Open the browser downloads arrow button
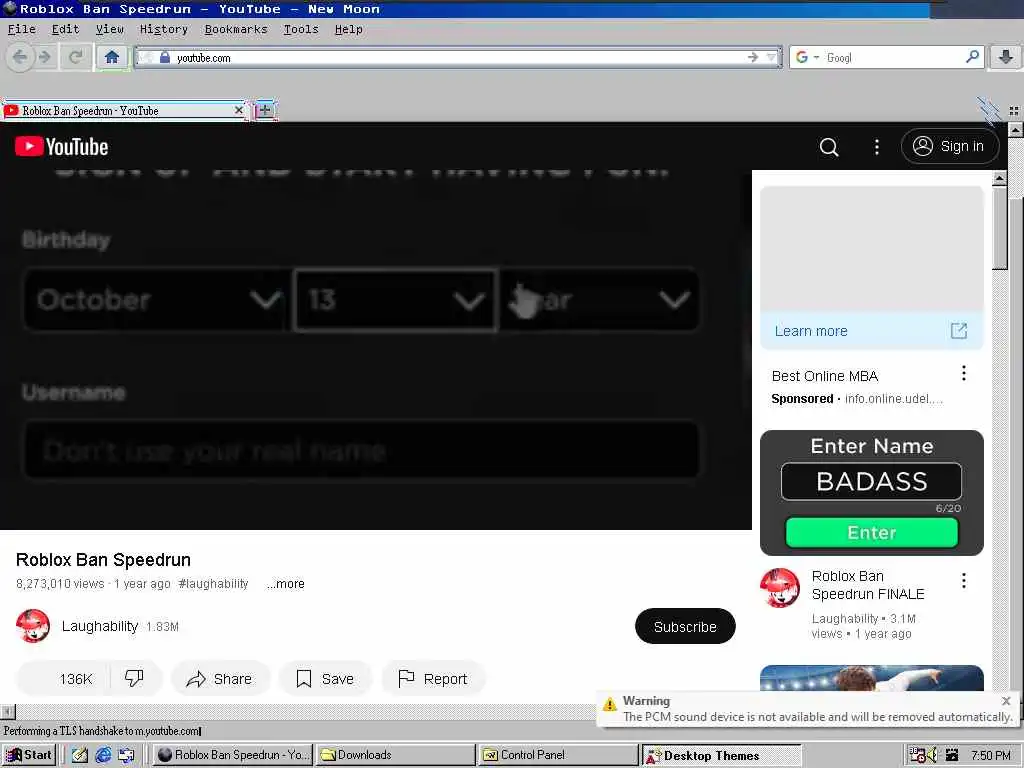 1006,57
